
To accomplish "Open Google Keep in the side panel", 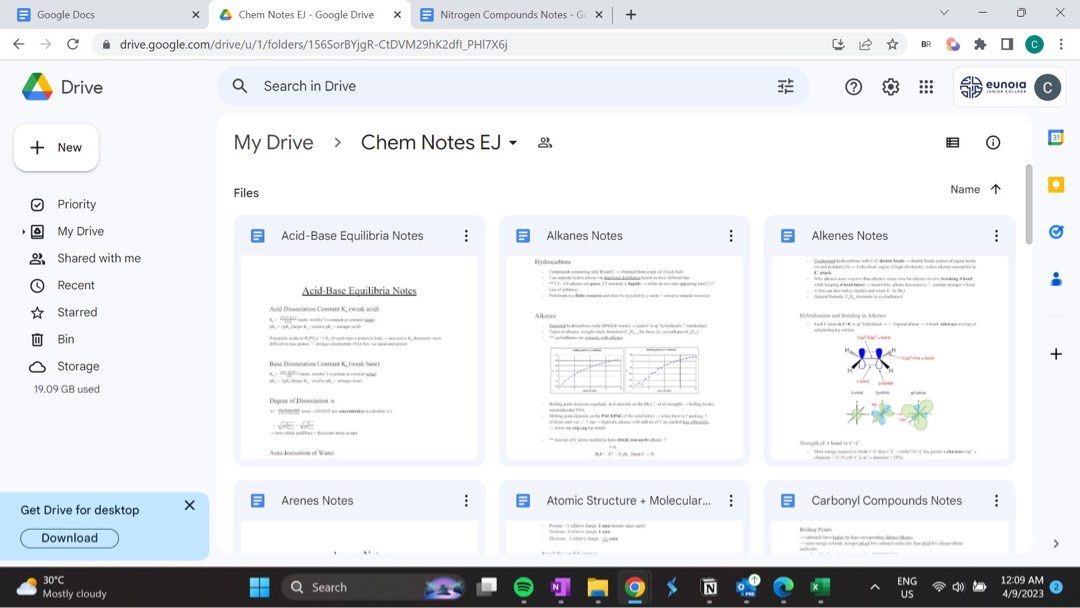I will pos(1056,184).
